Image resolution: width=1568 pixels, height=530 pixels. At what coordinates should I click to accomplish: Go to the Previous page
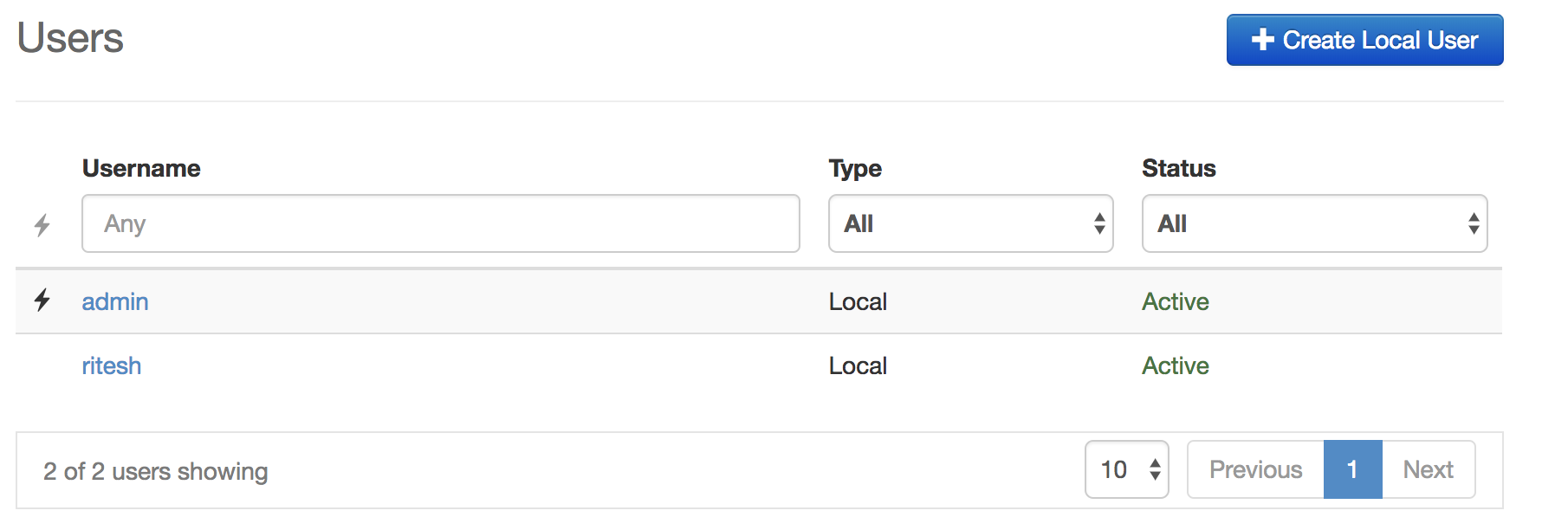coord(1255,469)
